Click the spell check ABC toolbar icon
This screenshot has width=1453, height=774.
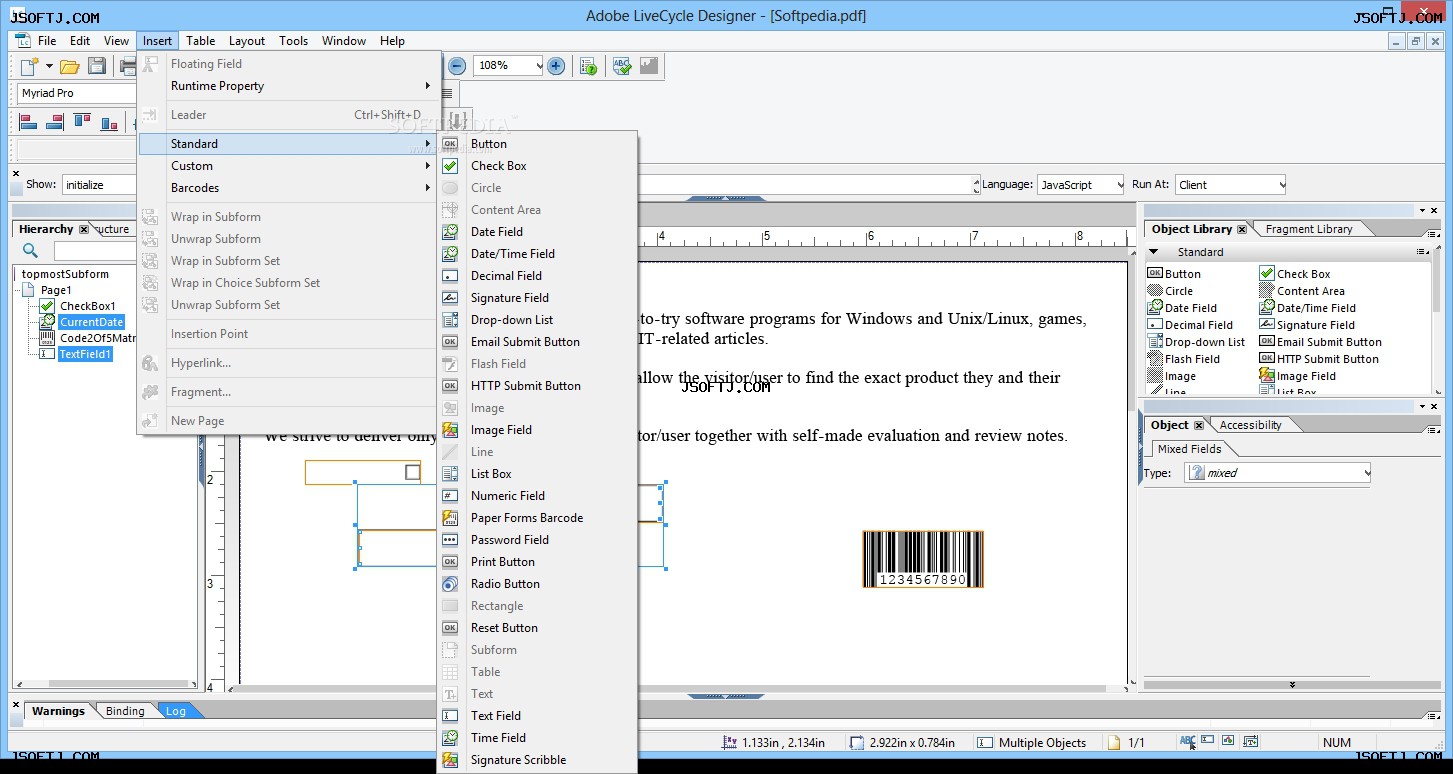point(622,66)
